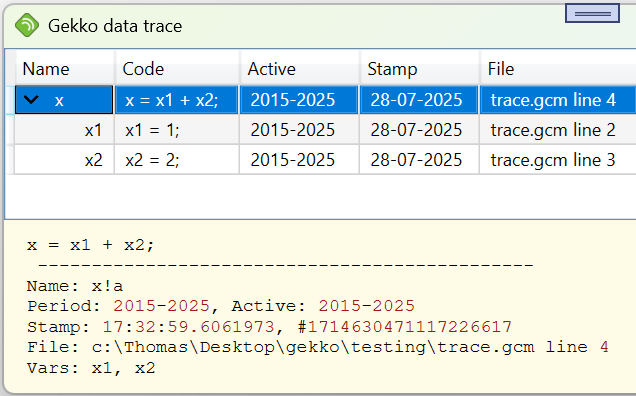Click the 'trace.gcm line 2' file cell
This screenshot has width=636, height=396.
pos(558,130)
